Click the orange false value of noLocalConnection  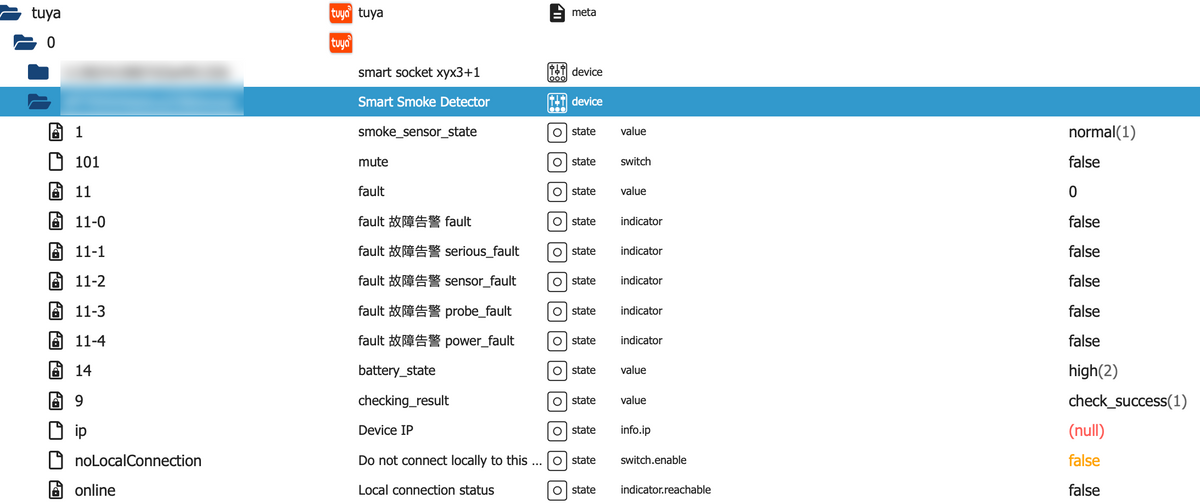point(1084,460)
